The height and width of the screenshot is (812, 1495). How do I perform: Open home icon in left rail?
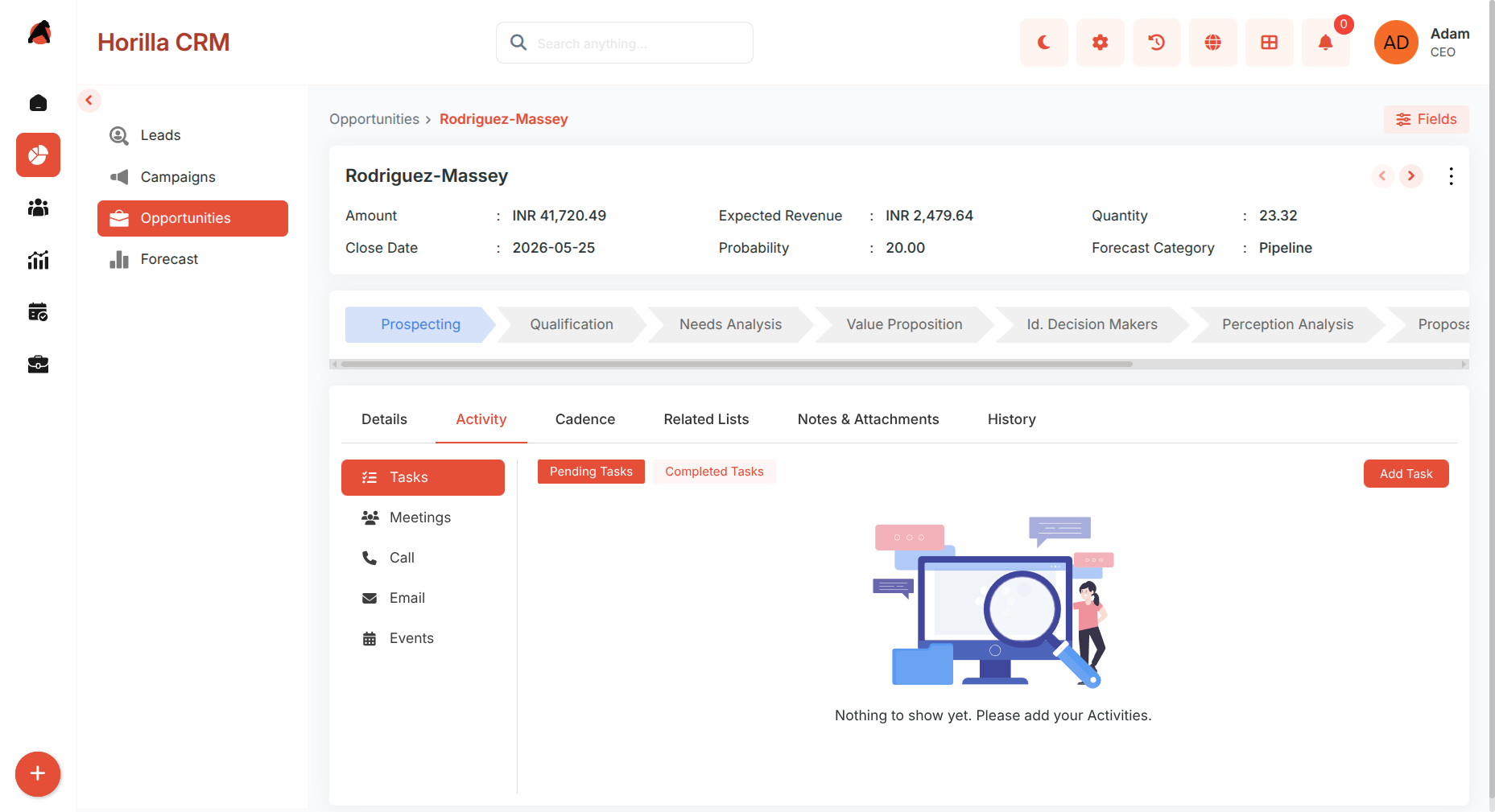(38, 103)
